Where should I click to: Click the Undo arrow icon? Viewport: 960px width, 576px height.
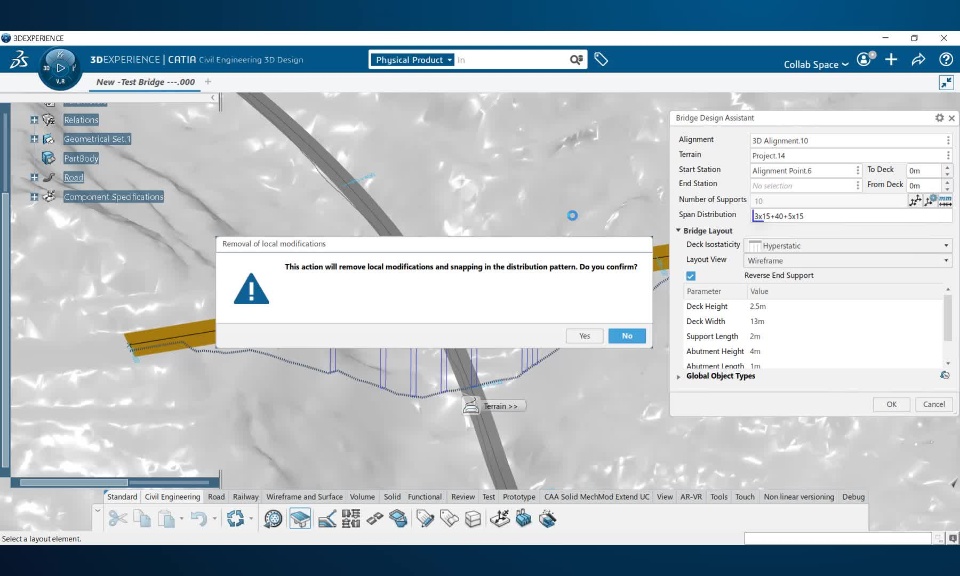click(198, 519)
